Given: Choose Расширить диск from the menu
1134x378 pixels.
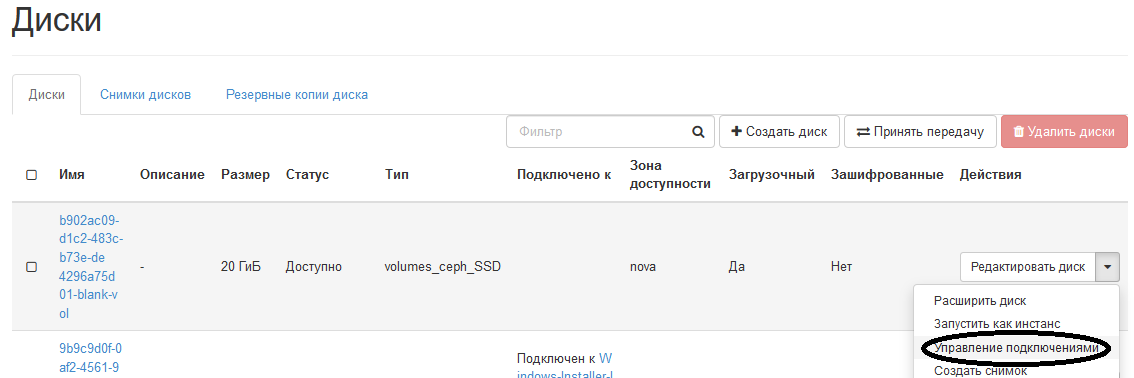Looking at the screenshot, I should point(980,301).
